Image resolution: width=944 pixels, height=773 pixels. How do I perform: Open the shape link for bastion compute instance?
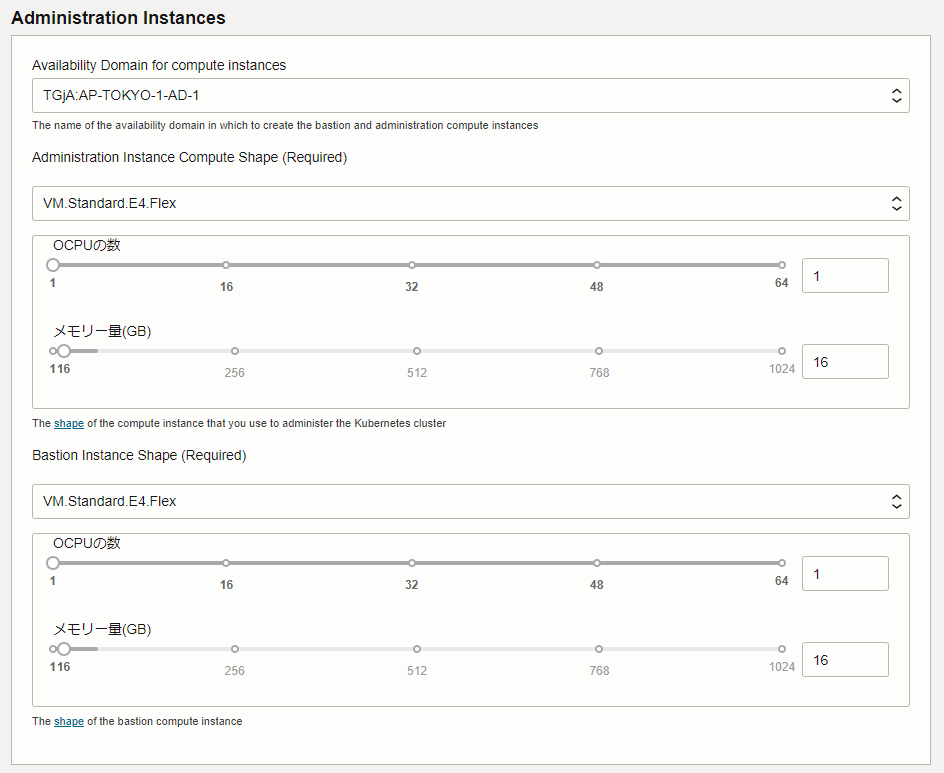pyautogui.click(x=69, y=721)
